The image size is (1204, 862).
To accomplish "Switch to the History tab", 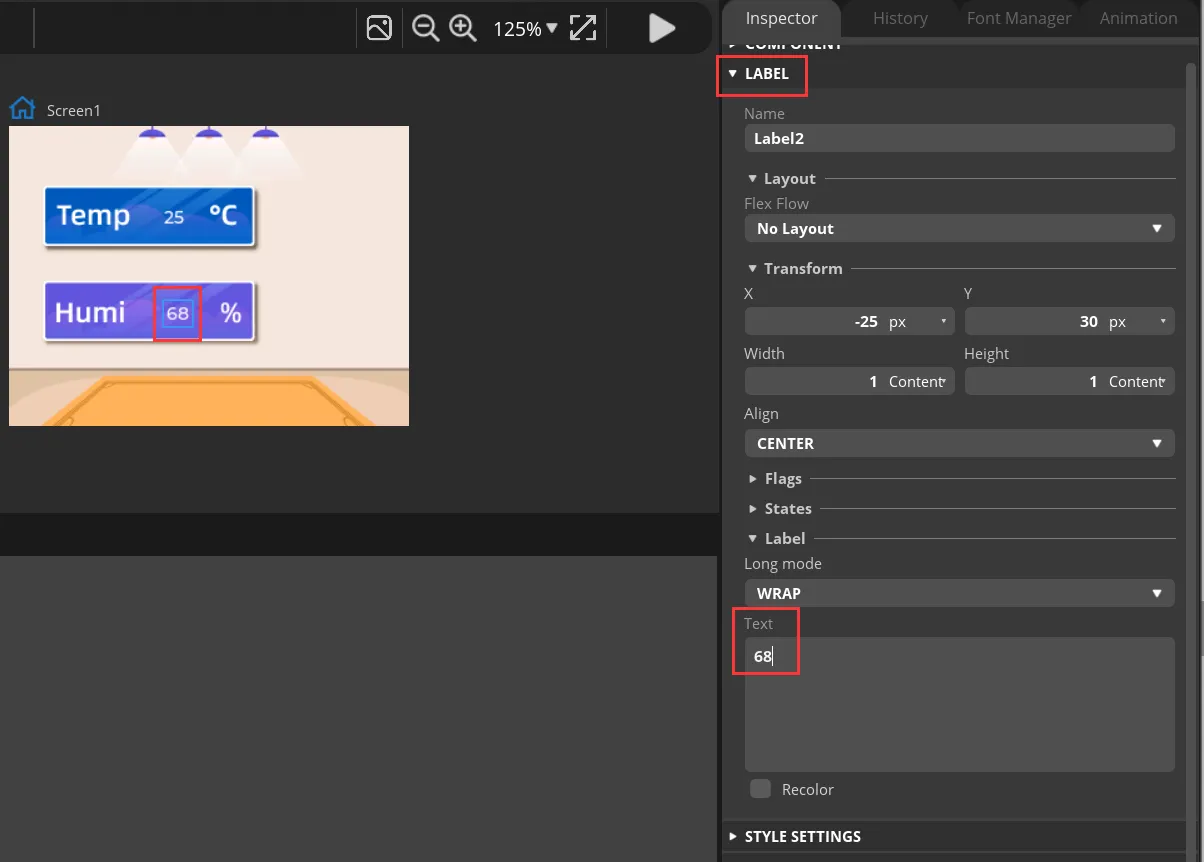I will (900, 18).
